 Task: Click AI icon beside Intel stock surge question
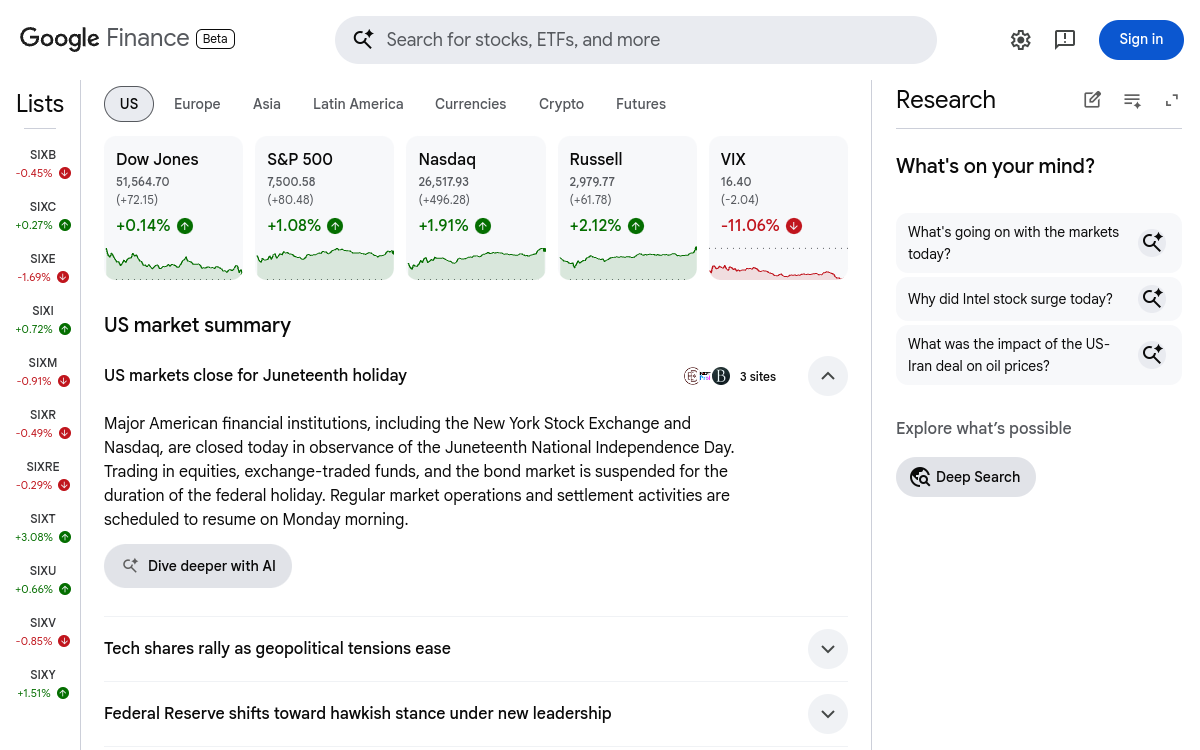(1153, 299)
